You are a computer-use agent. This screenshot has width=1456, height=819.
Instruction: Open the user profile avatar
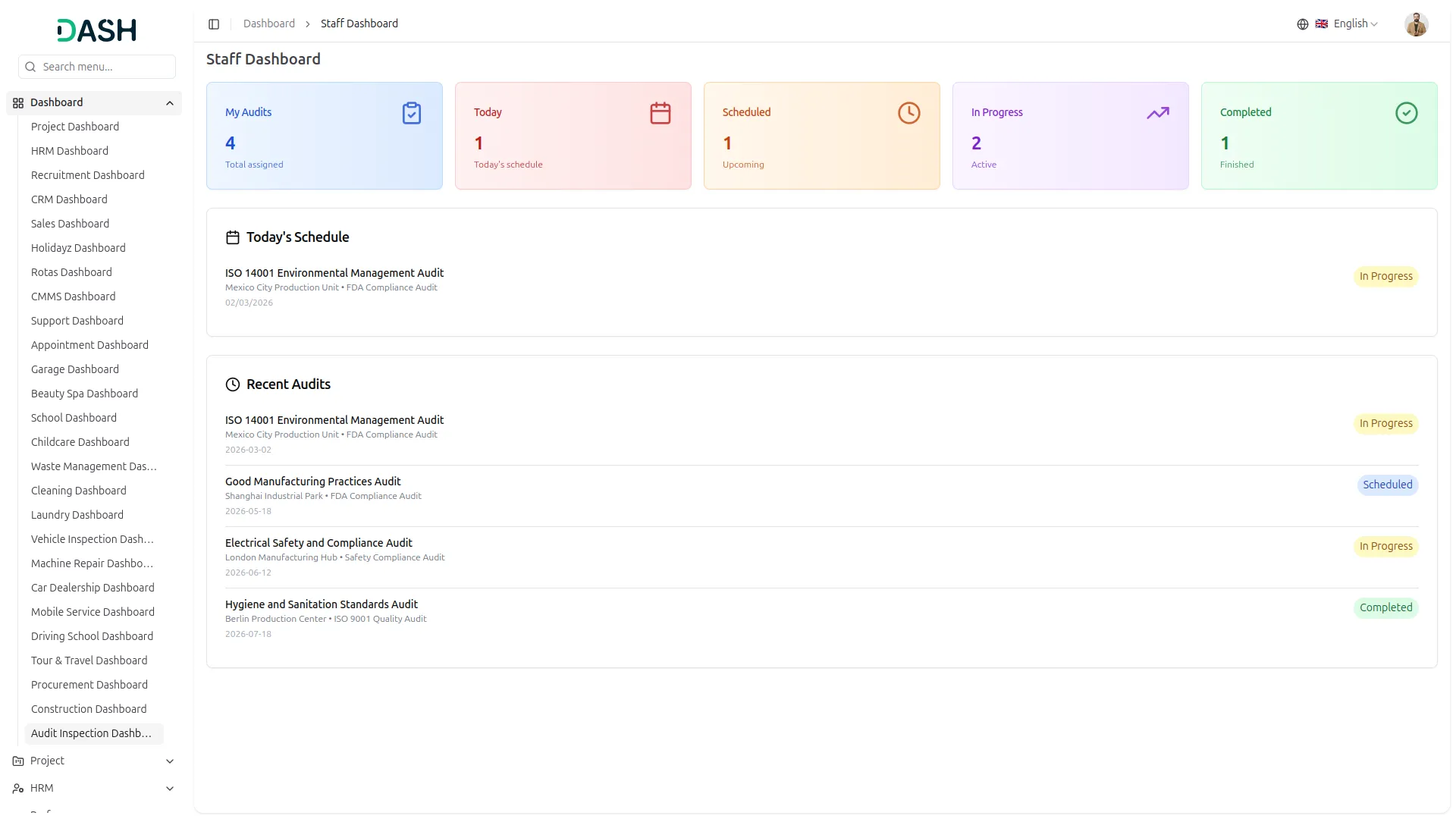point(1416,24)
